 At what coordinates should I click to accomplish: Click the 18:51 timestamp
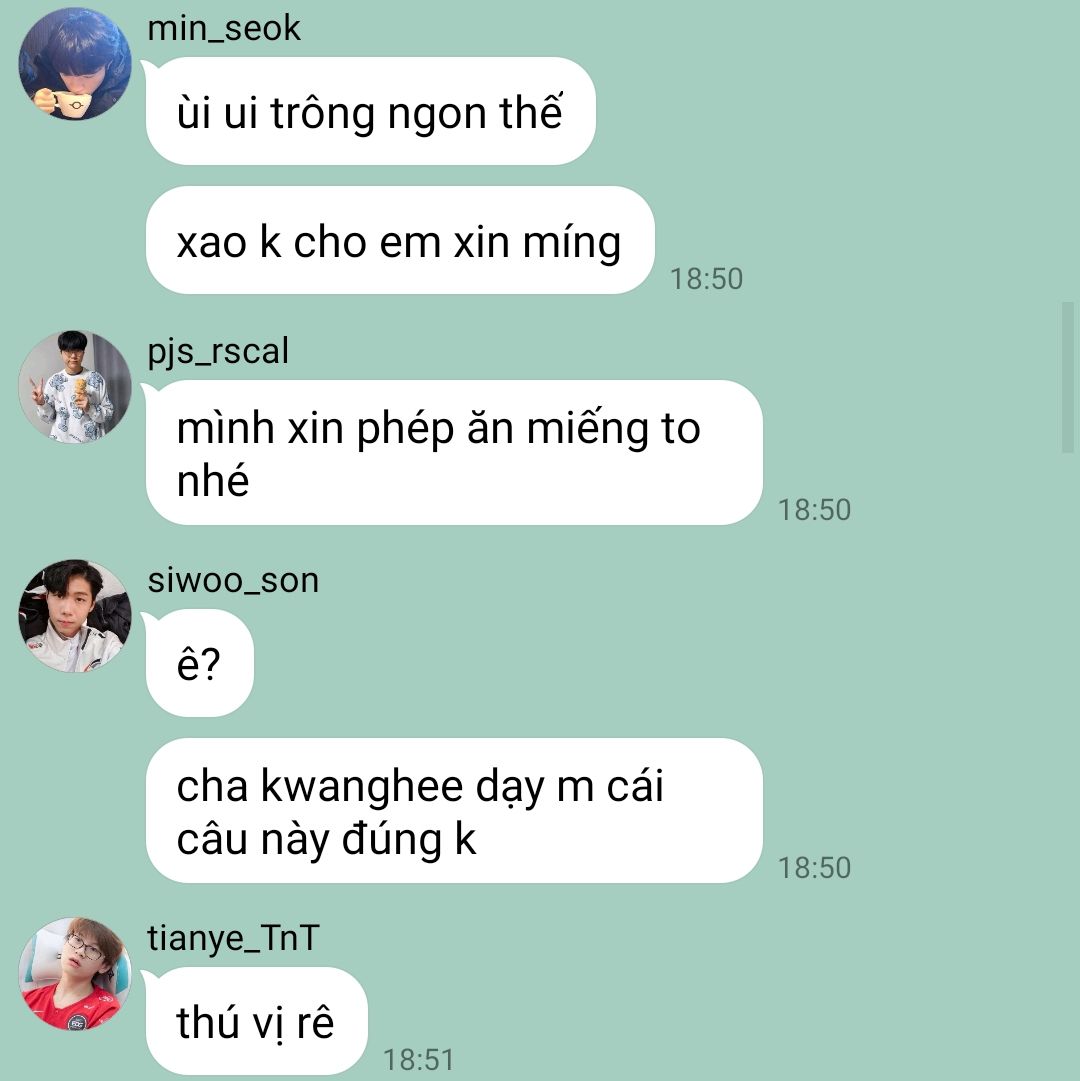pos(418,1060)
